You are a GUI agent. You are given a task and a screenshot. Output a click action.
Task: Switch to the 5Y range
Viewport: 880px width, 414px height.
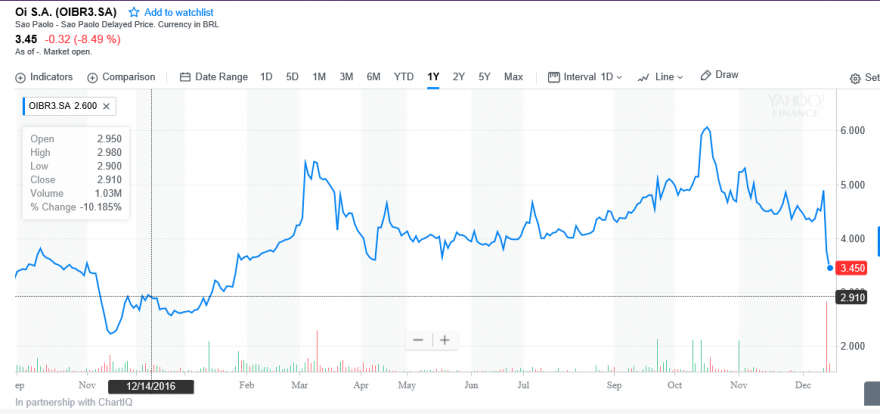[x=484, y=77]
